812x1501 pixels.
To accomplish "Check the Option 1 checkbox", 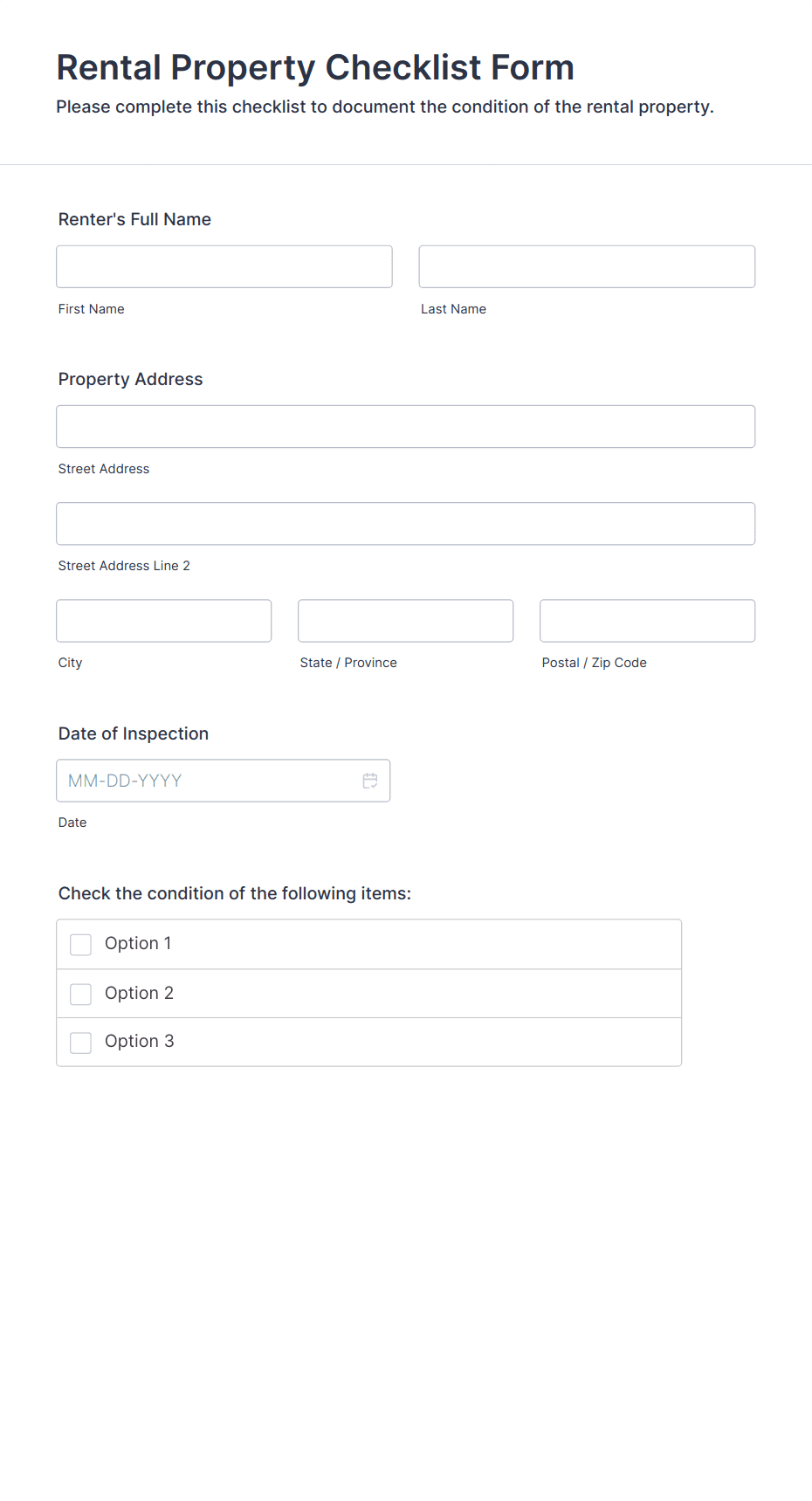I will tap(80, 944).
